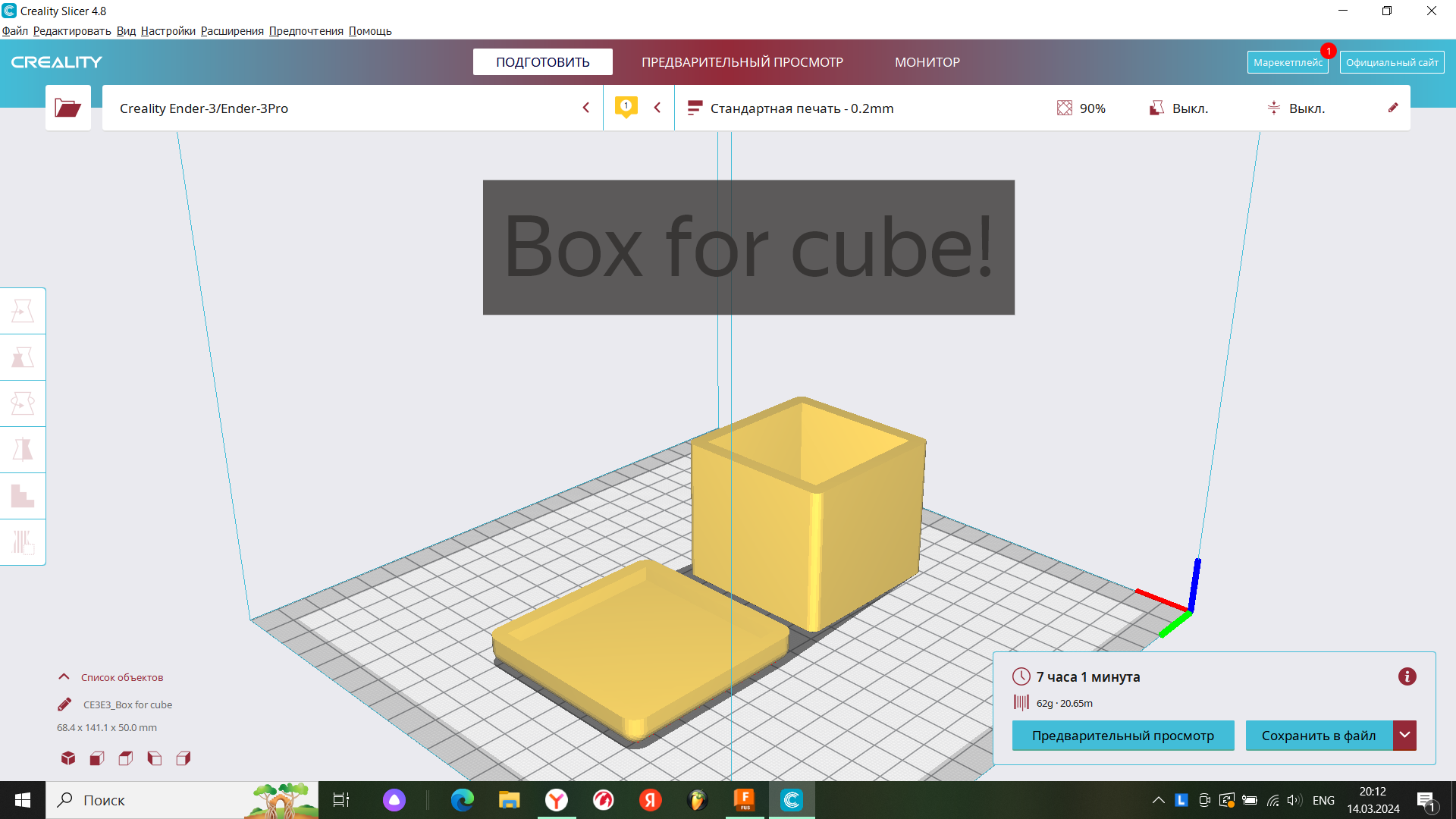Collapse the Список объектов panel

[63, 676]
